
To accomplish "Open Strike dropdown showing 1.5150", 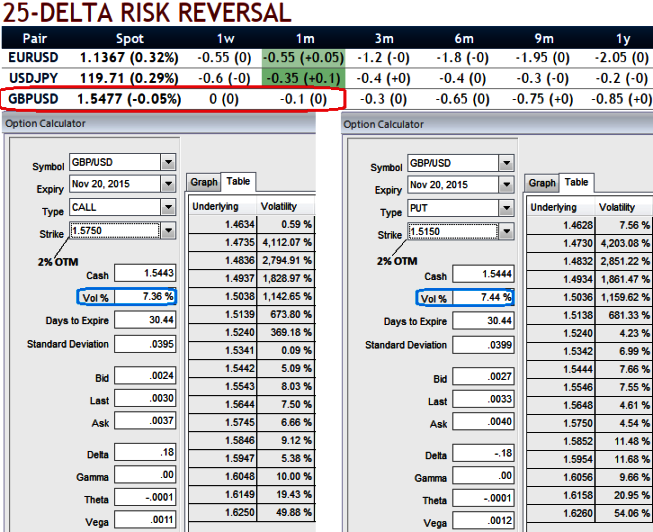I will click(x=506, y=231).
